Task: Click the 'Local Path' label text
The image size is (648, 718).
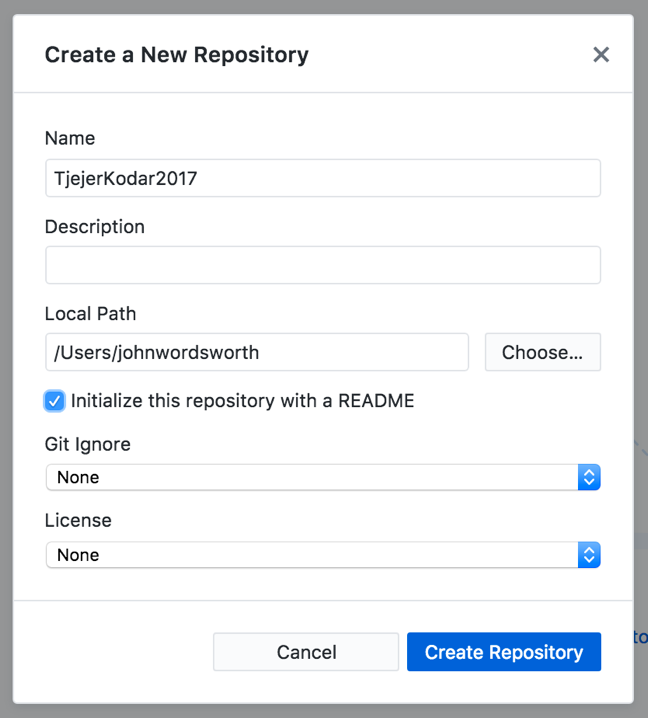Action: click(90, 314)
